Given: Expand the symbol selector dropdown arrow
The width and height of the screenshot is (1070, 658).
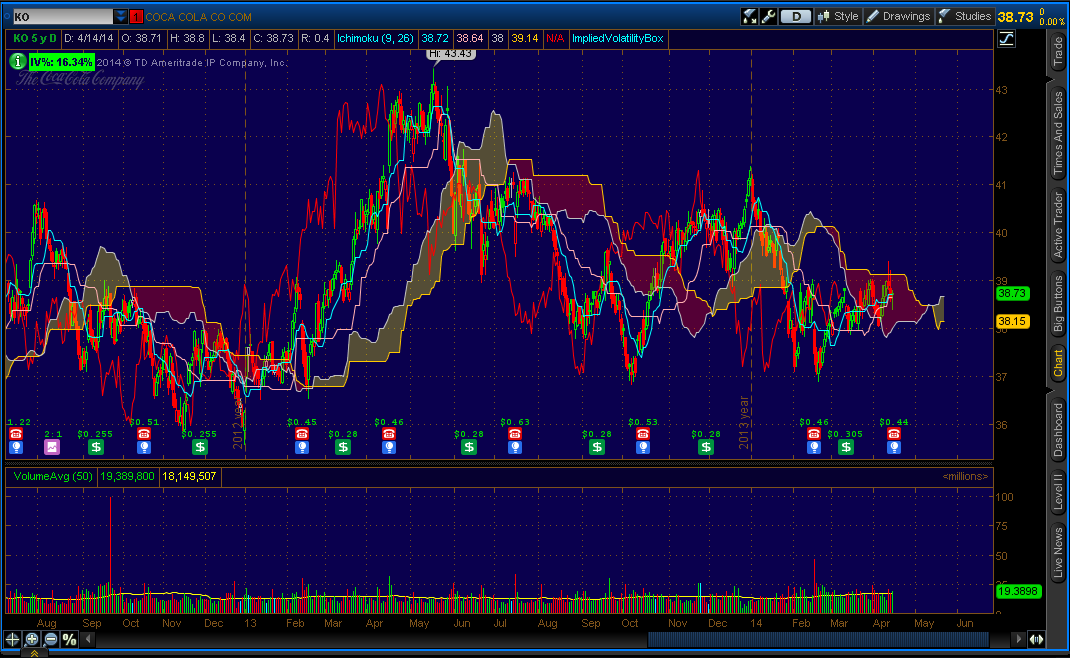Looking at the screenshot, I should 120,16.
